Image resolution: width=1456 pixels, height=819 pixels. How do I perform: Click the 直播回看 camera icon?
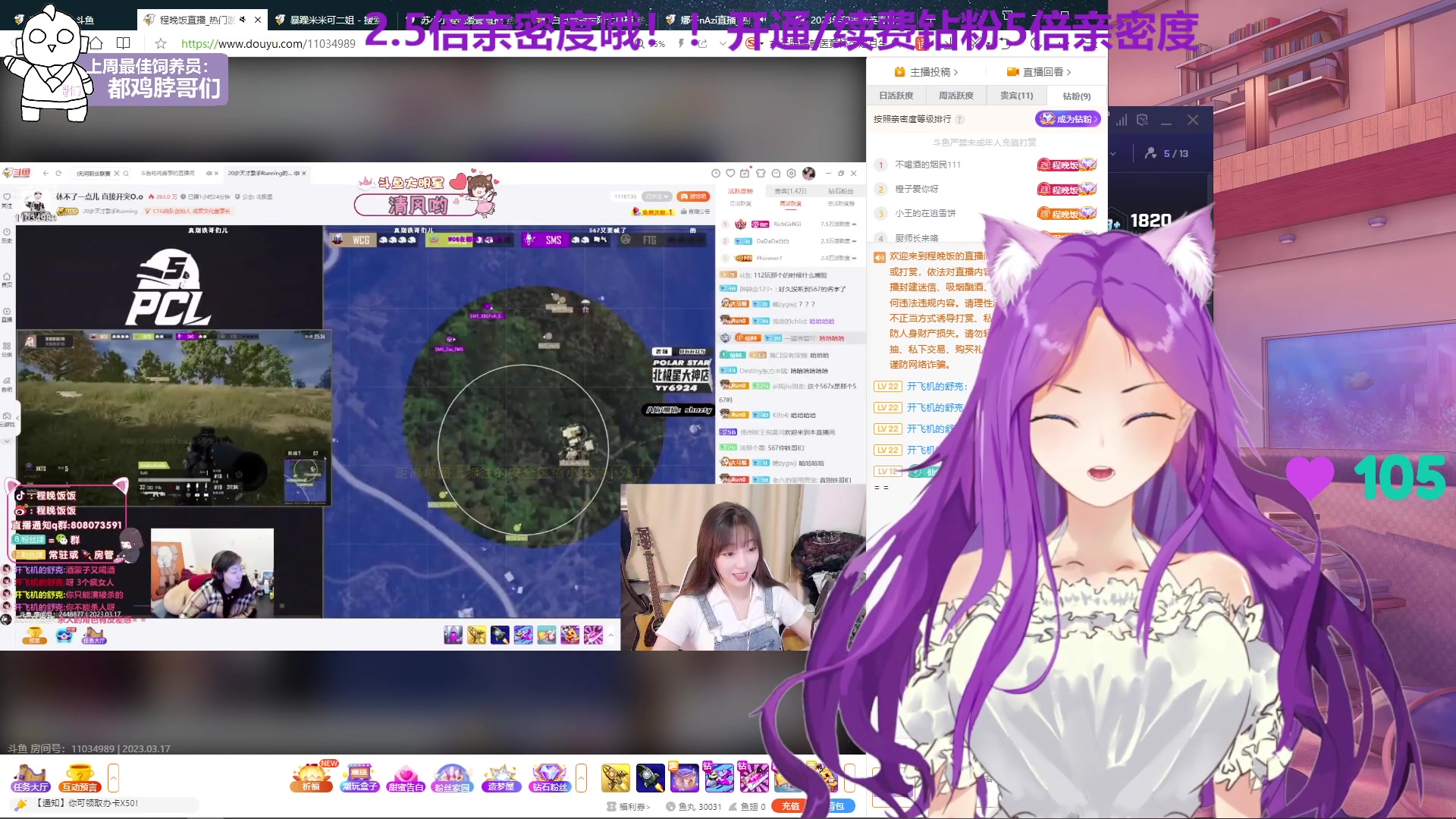click(1012, 72)
